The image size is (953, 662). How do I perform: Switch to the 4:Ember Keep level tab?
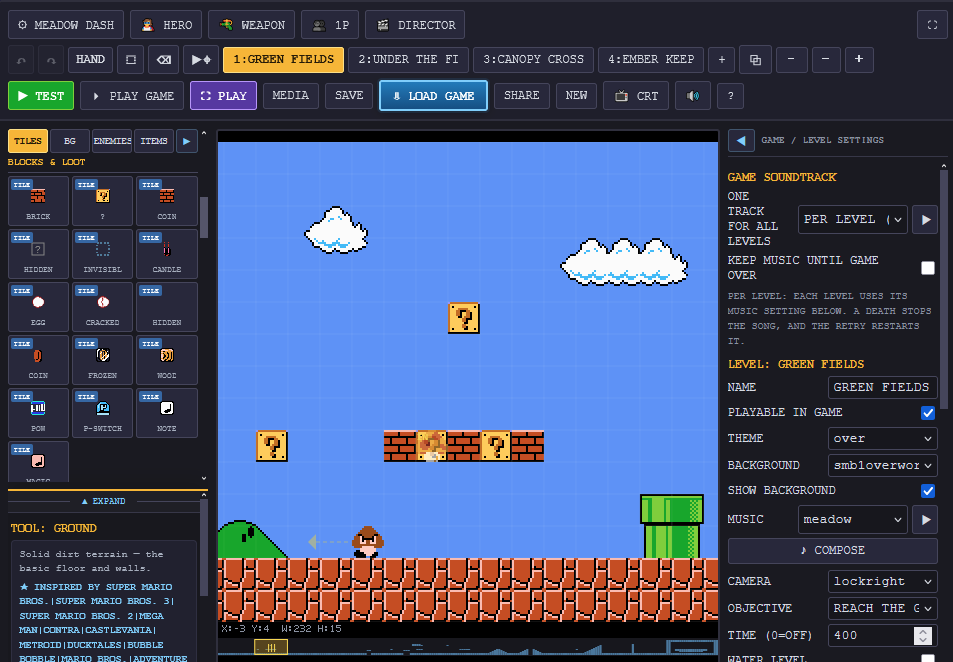pyautogui.click(x=651, y=60)
